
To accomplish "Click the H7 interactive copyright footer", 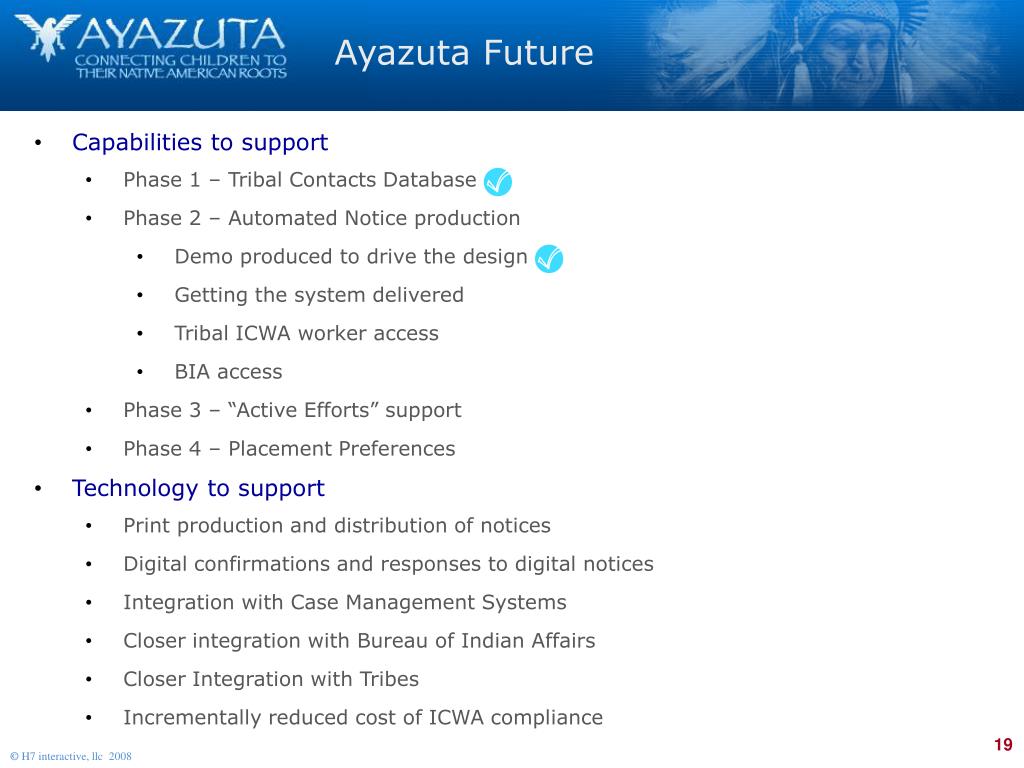I will click(x=71, y=756).
